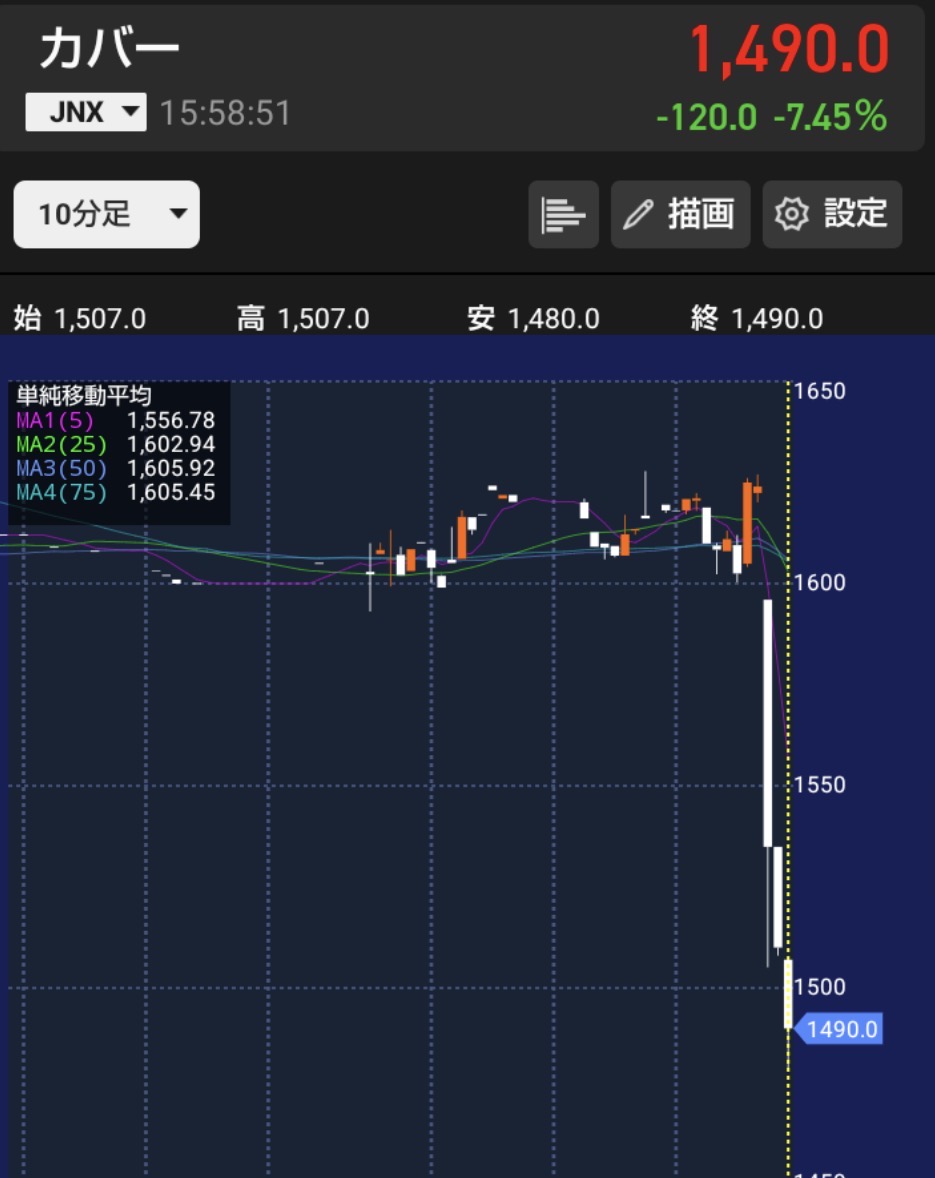Tap the tall orange candlestick near the peak
The height and width of the screenshot is (1178, 935).
pyautogui.click(x=747, y=523)
